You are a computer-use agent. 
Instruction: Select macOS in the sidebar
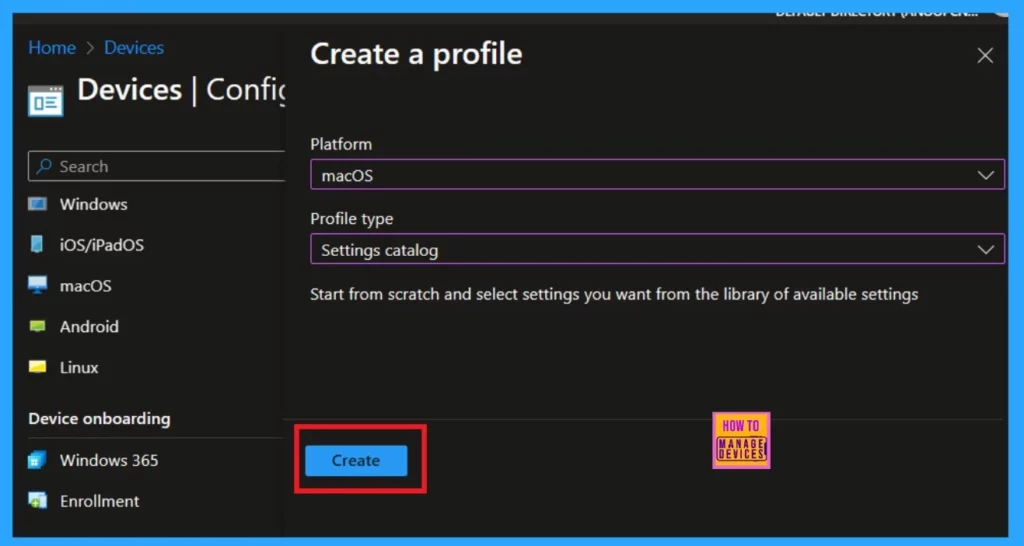(x=86, y=286)
